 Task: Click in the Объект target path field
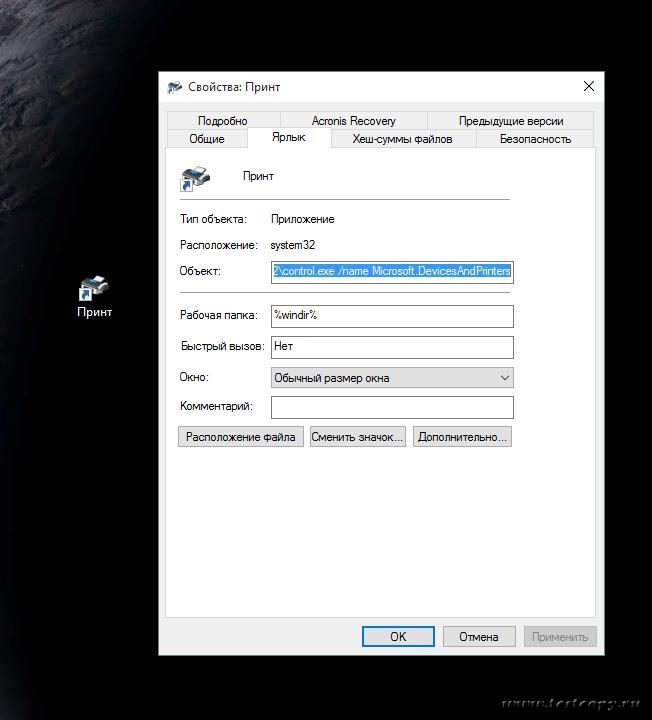(x=392, y=271)
